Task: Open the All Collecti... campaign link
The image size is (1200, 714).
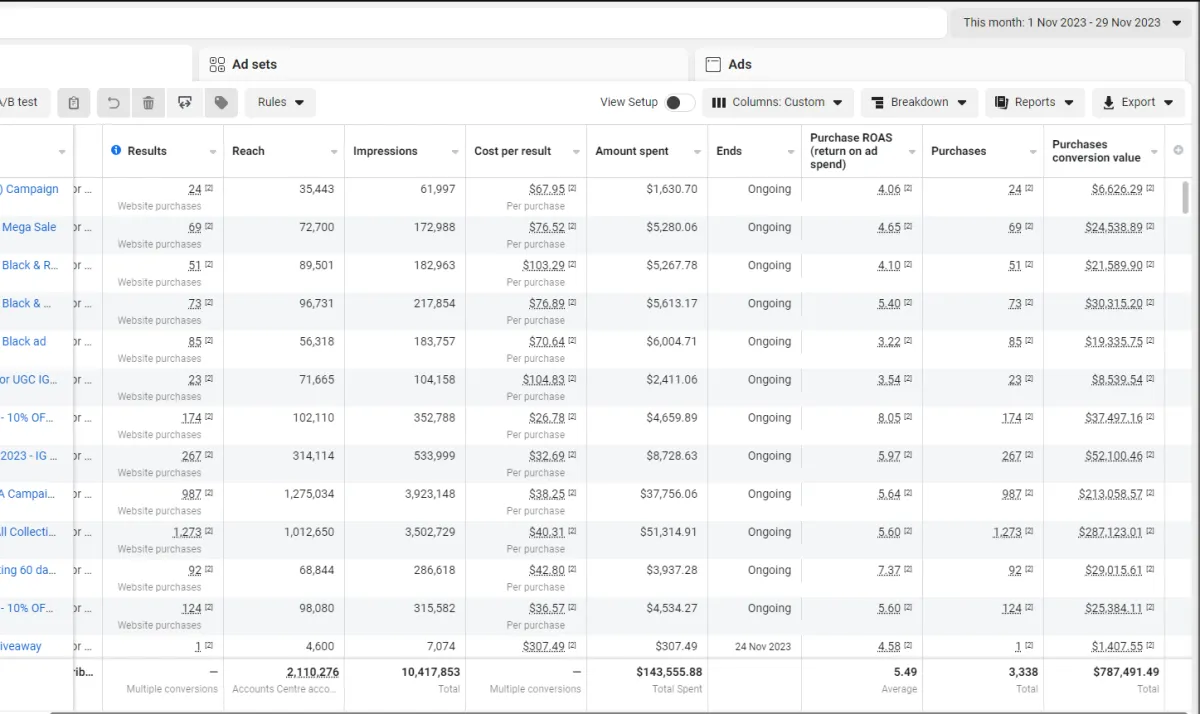Action: pyautogui.click(x=26, y=532)
